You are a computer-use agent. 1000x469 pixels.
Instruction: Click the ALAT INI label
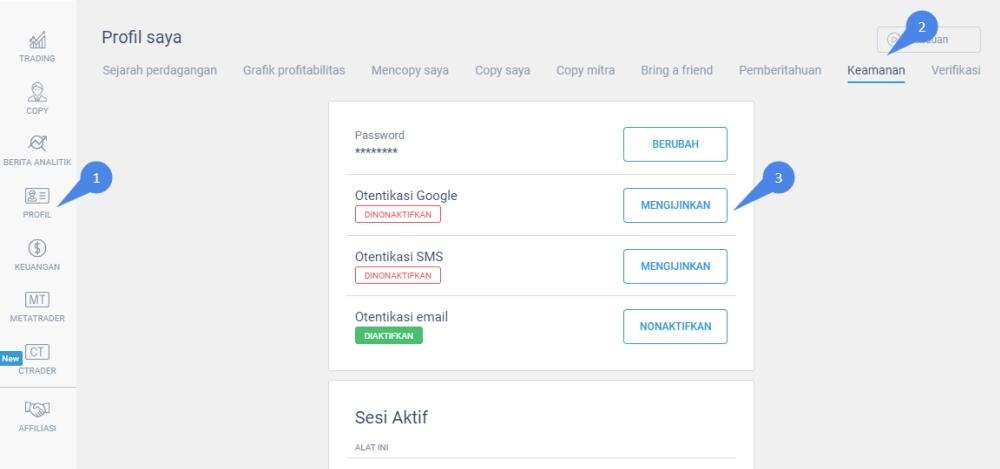tap(371, 447)
